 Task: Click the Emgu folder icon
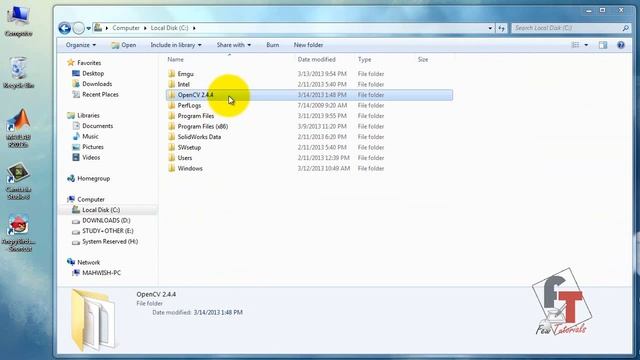(171, 74)
